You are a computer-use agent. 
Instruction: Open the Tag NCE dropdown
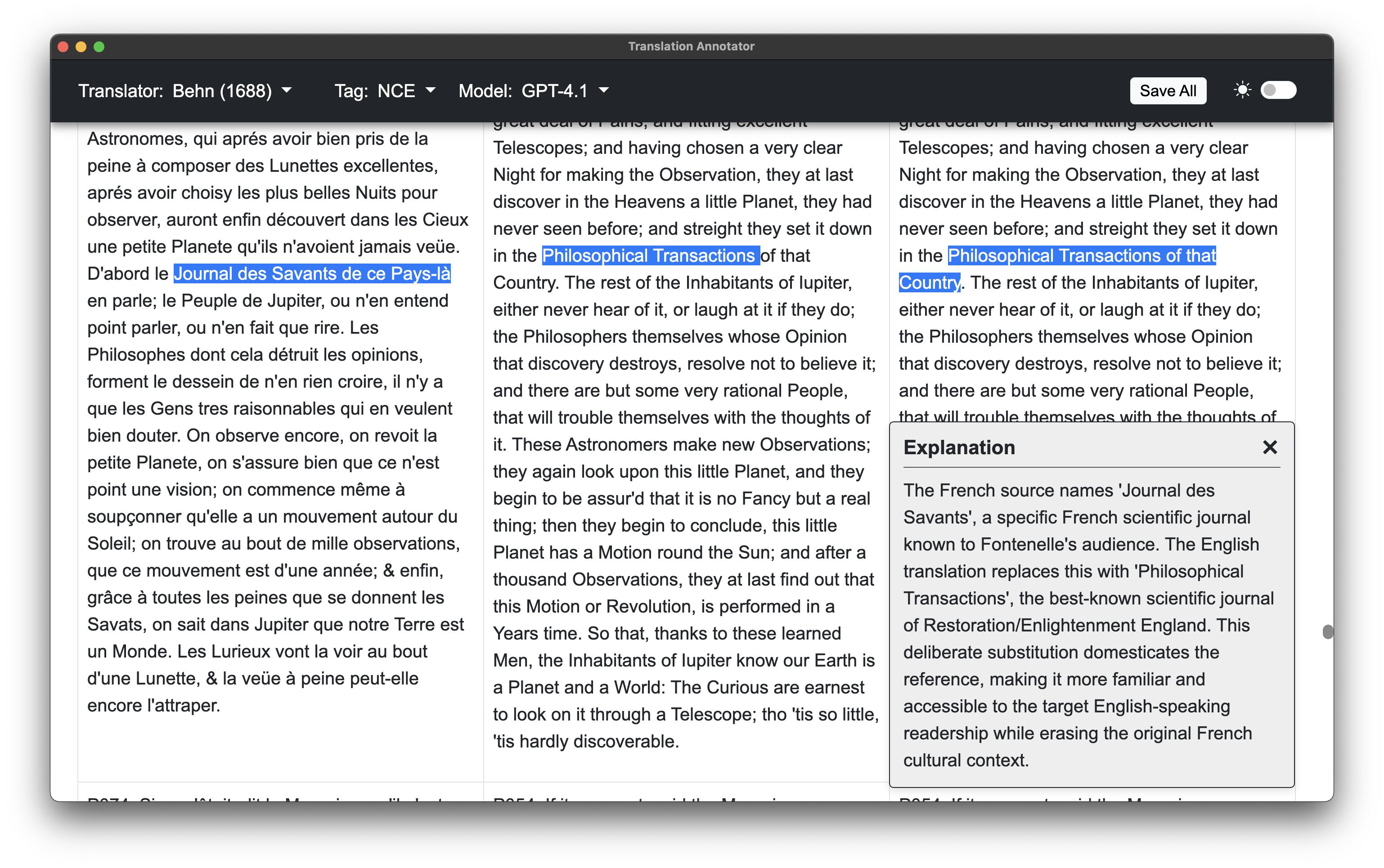pos(385,91)
